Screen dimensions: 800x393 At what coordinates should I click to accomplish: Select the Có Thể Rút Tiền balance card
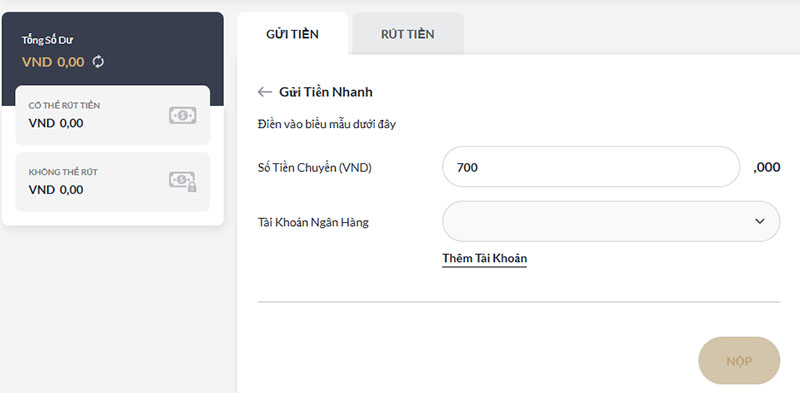(x=112, y=115)
